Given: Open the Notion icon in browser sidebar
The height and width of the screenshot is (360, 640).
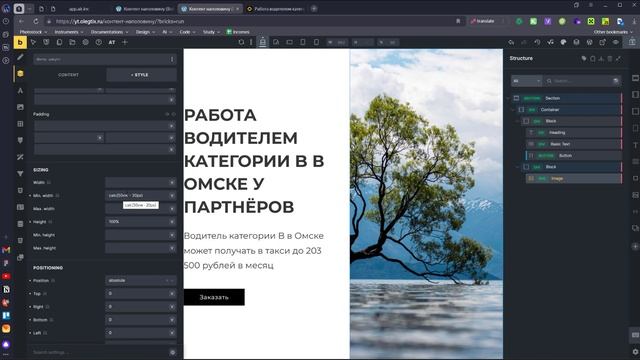Looking at the screenshot, I should [6, 289].
